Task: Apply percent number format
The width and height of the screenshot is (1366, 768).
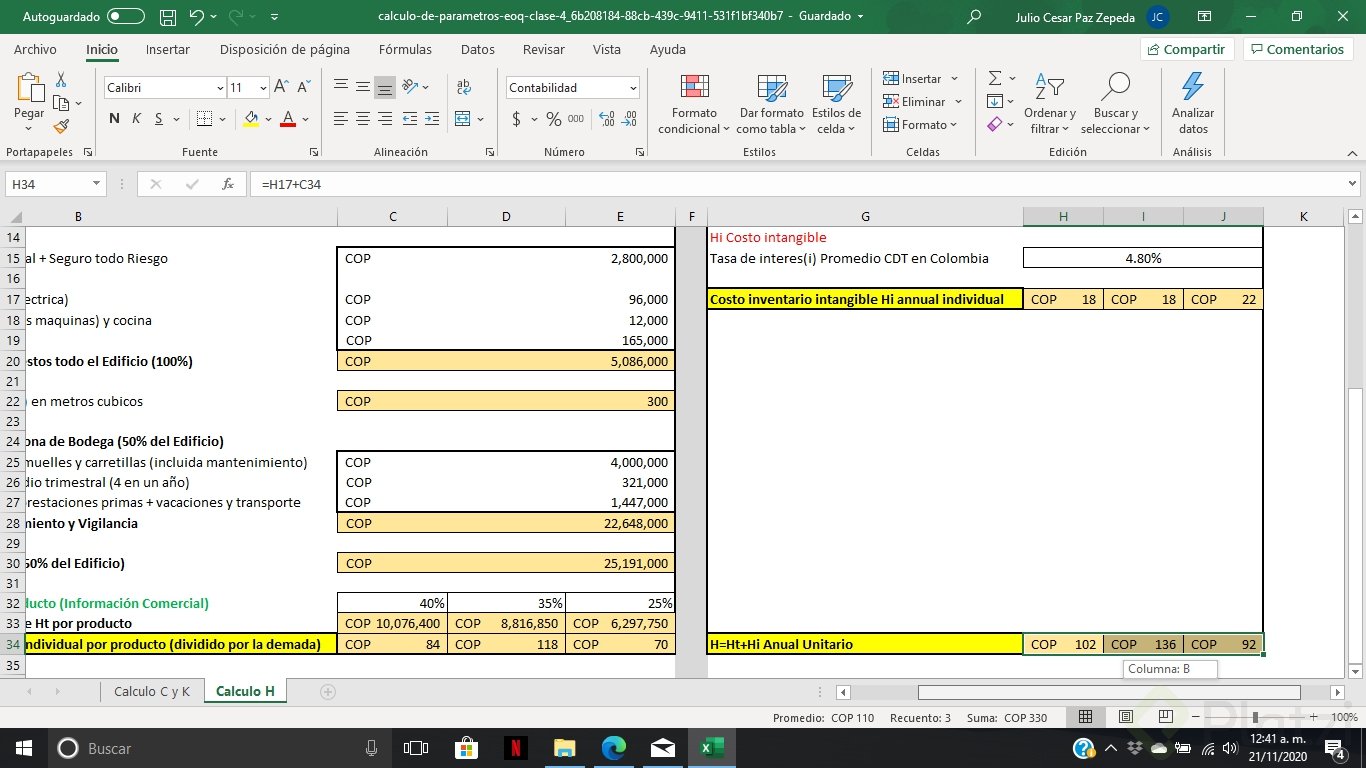Action: coord(552,119)
